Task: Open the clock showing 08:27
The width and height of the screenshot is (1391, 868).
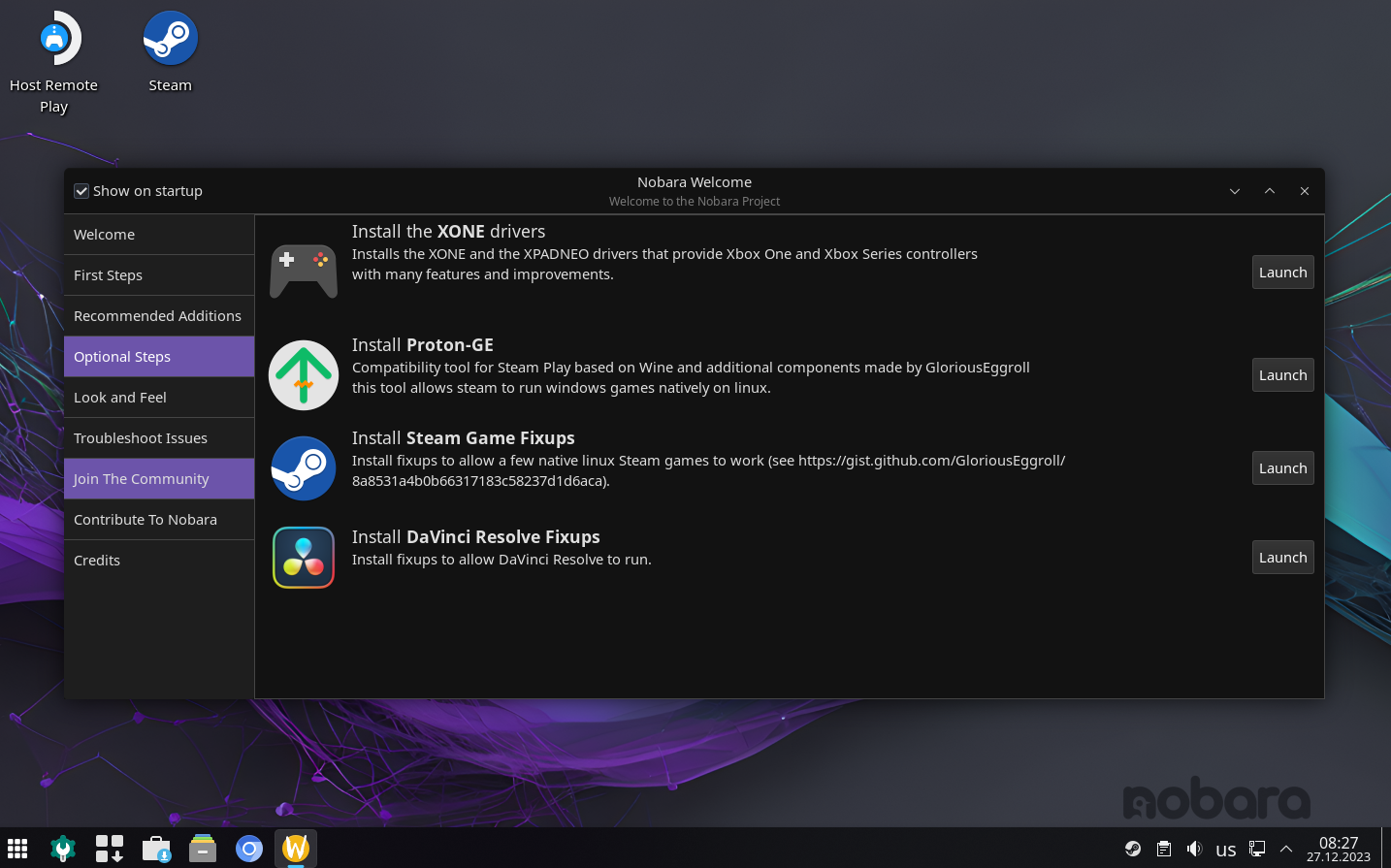Action: tap(1339, 849)
